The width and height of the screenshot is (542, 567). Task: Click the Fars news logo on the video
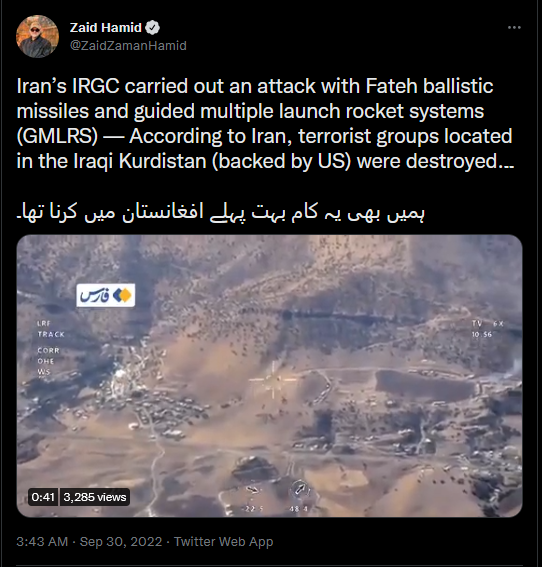click(106, 295)
